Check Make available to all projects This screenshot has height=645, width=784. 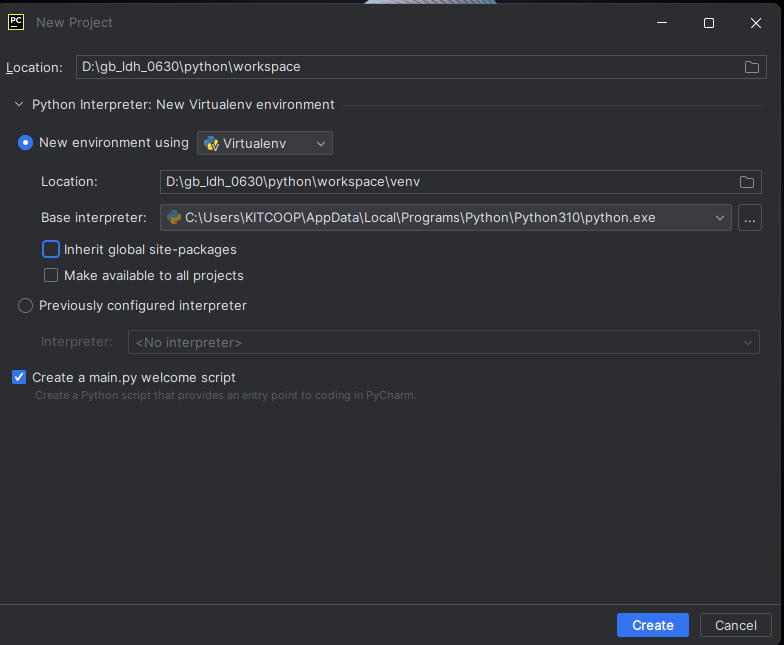[51, 276]
